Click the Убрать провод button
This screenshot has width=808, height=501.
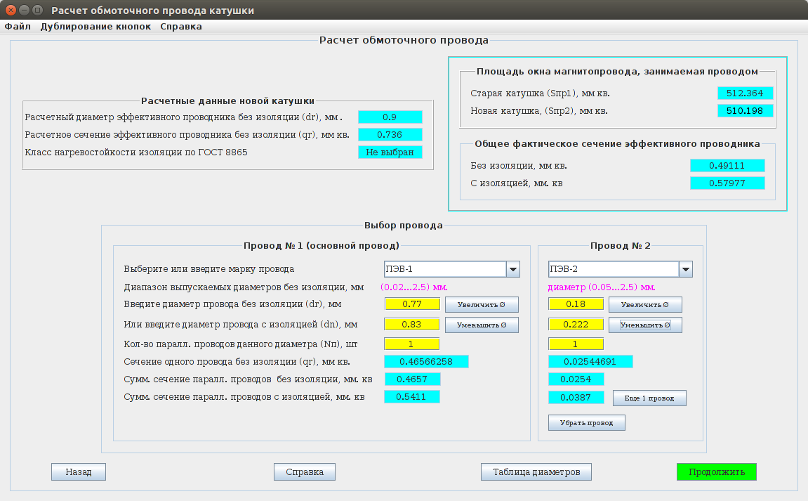586,422
